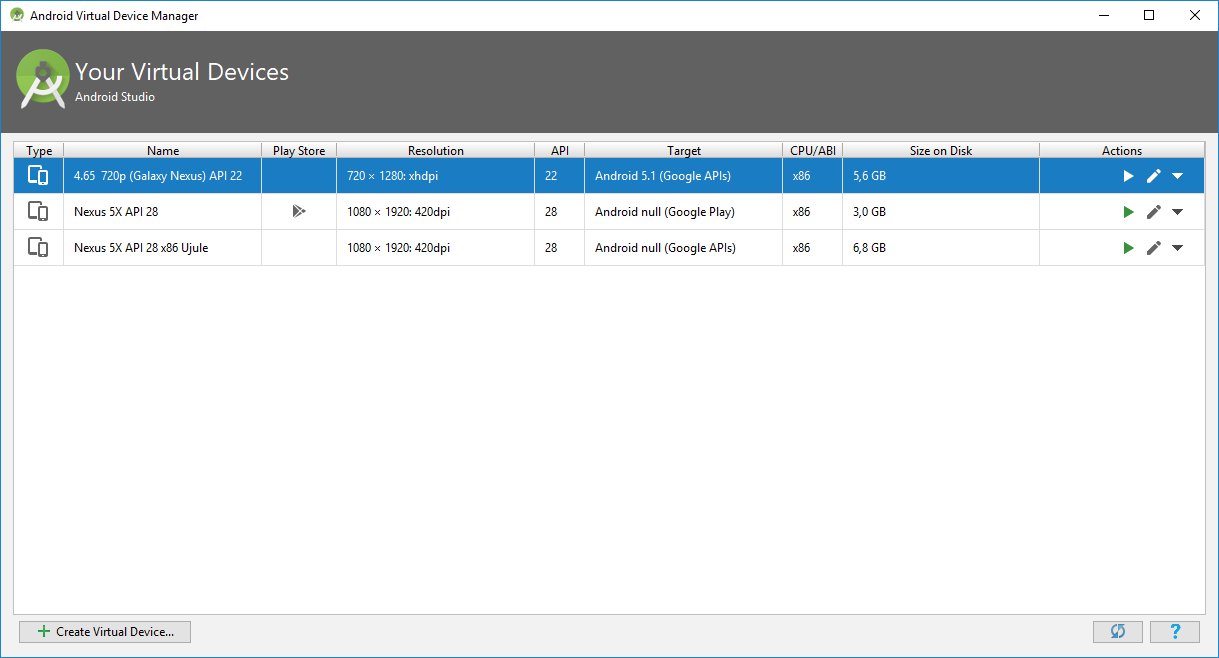Screen dimensions: 1219x658
Task: Sort by the API column header
Action: tap(559, 151)
